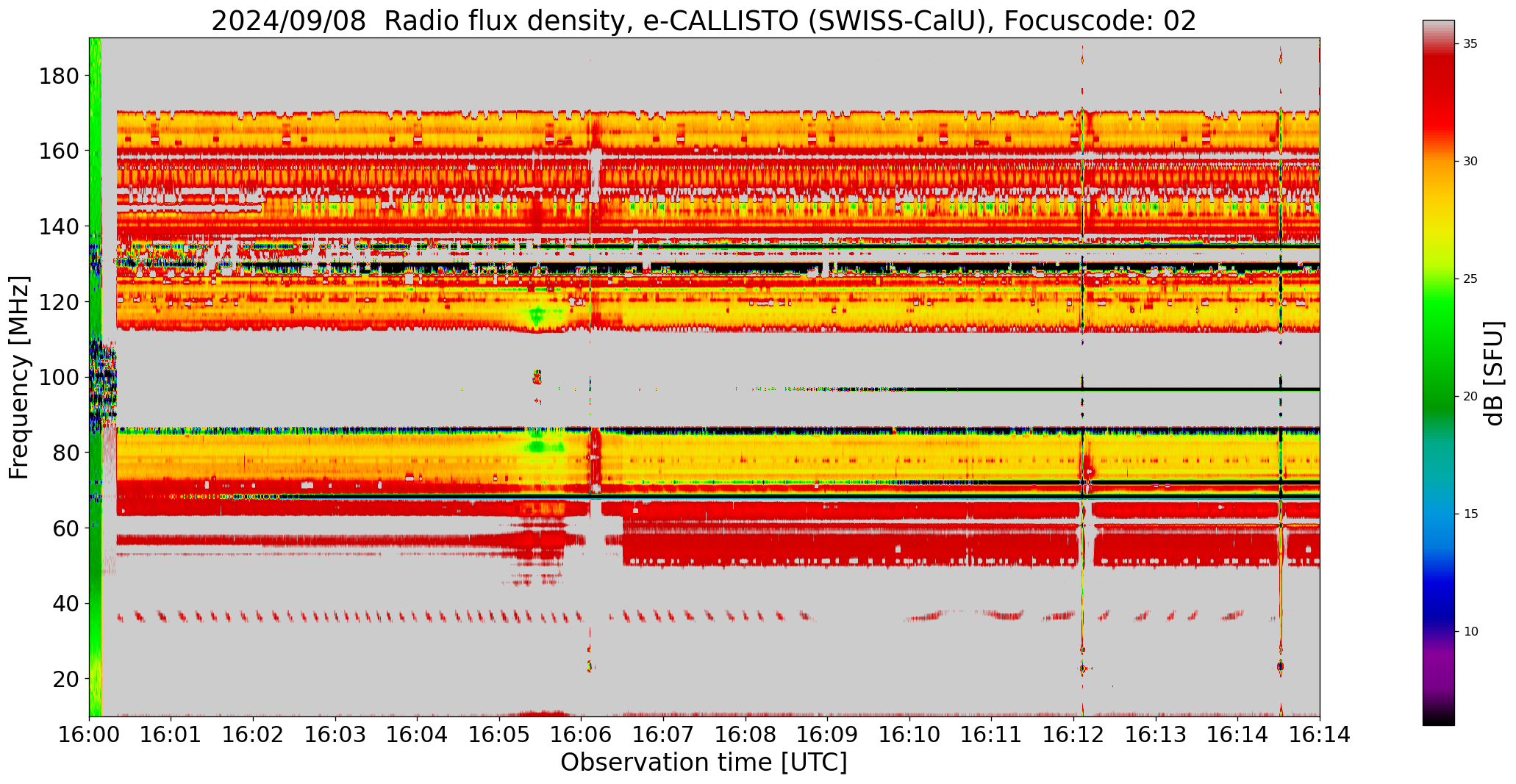This screenshot has height=784, width=1516.
Task: Click the 'Observation time [UTC]' axis label
Action: 704,763
